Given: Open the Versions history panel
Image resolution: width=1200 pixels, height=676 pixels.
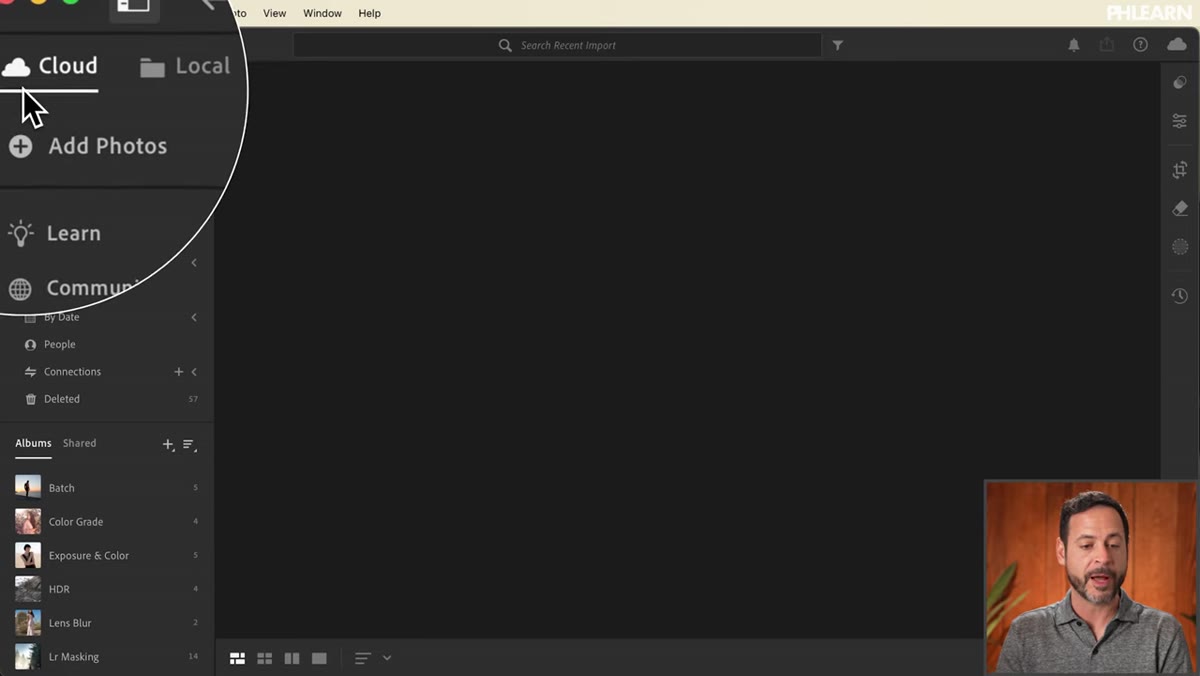Looking at the screenshot, I should coord(1180,296).
